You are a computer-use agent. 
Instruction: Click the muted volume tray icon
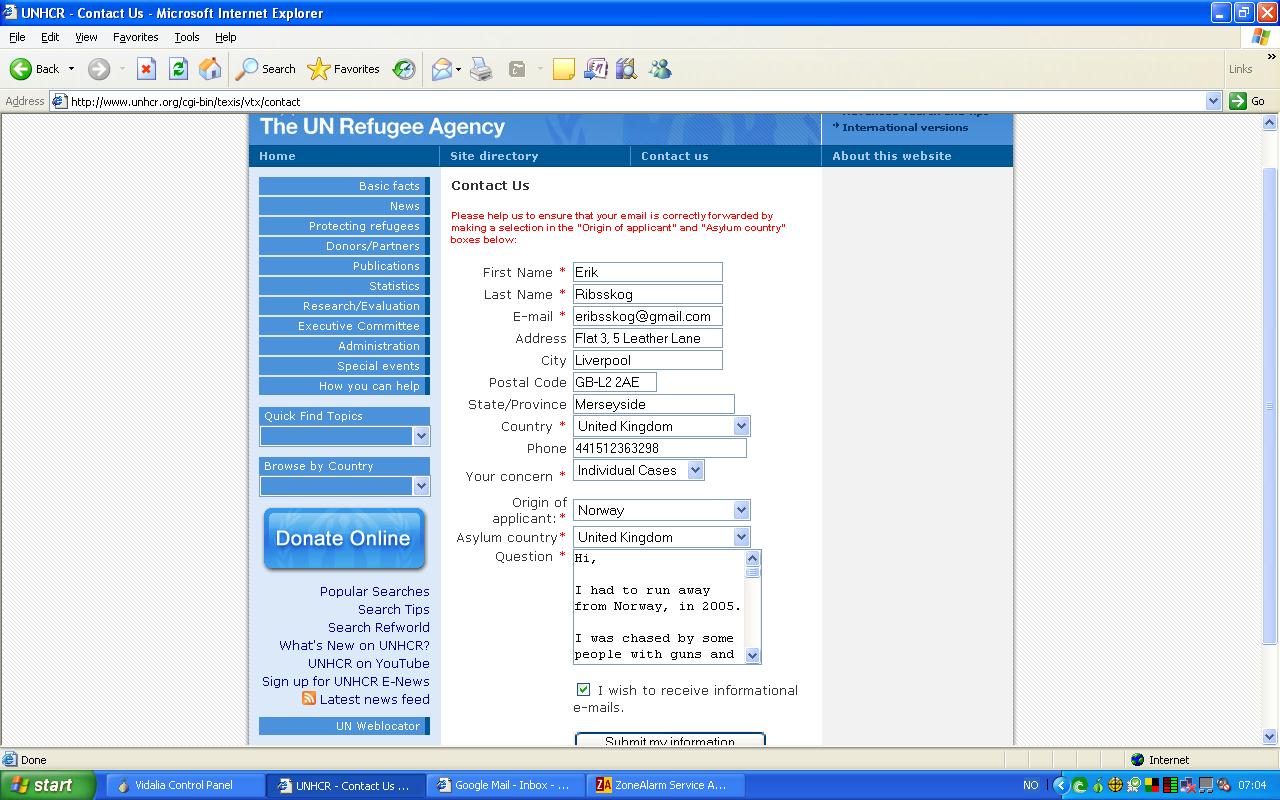pos(1224,785)
